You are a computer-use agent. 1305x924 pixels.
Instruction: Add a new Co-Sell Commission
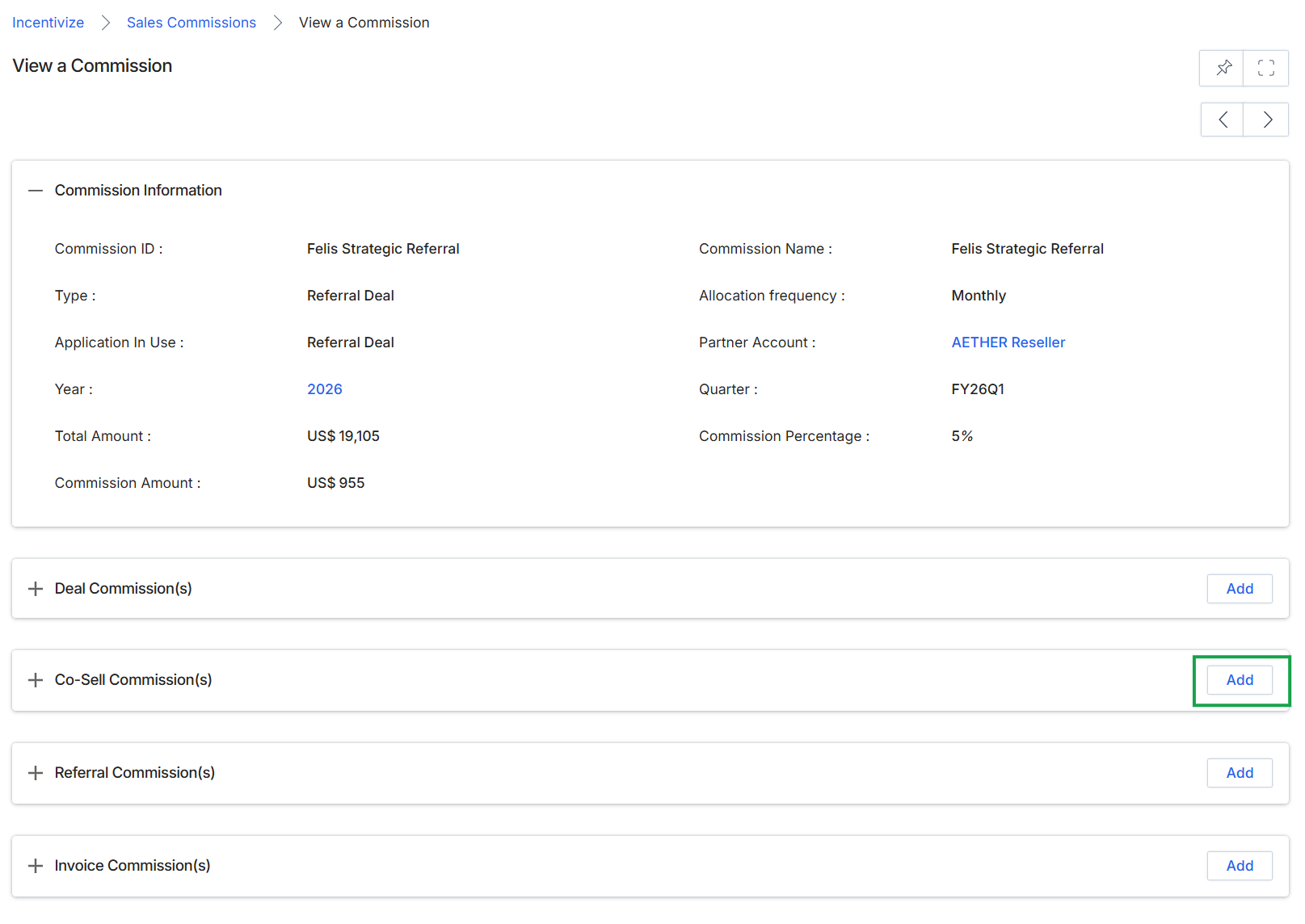tap(1240, 680)
